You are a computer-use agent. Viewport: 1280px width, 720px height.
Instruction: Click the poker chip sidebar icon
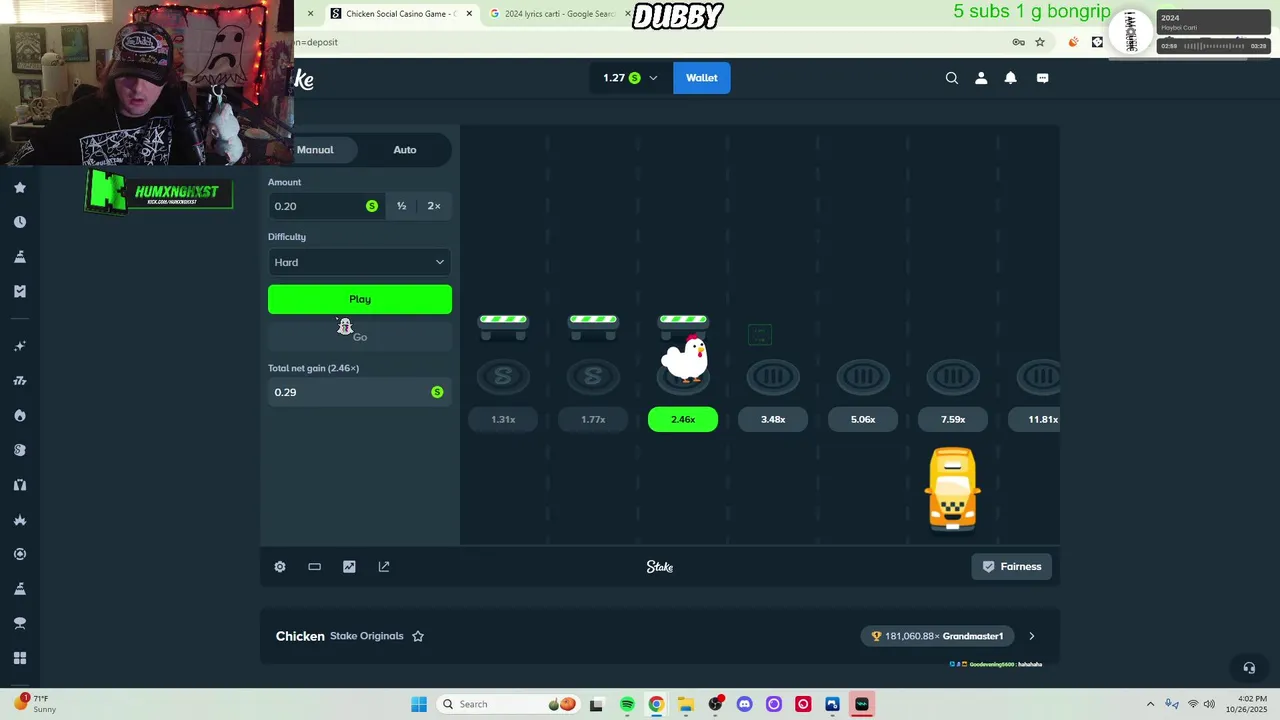[19, 554]
